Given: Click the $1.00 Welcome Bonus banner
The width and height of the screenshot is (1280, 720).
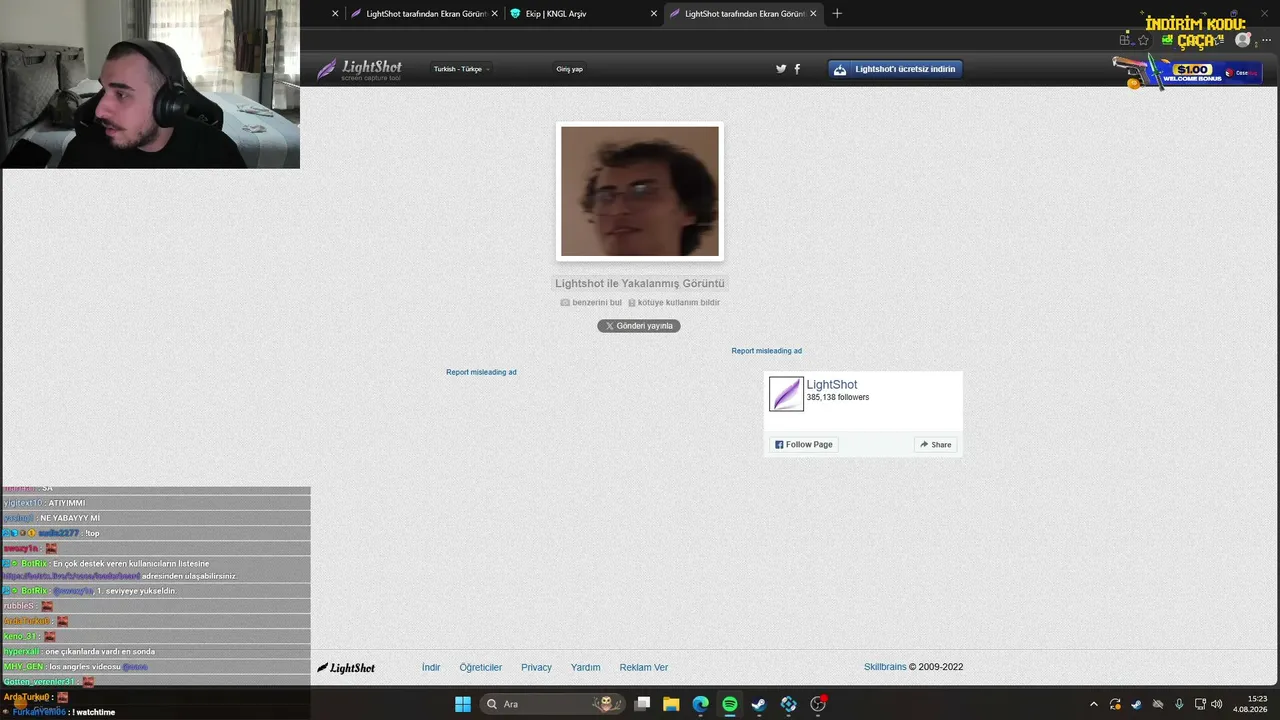Looking at the screenshot, I should coord(1188,72).
